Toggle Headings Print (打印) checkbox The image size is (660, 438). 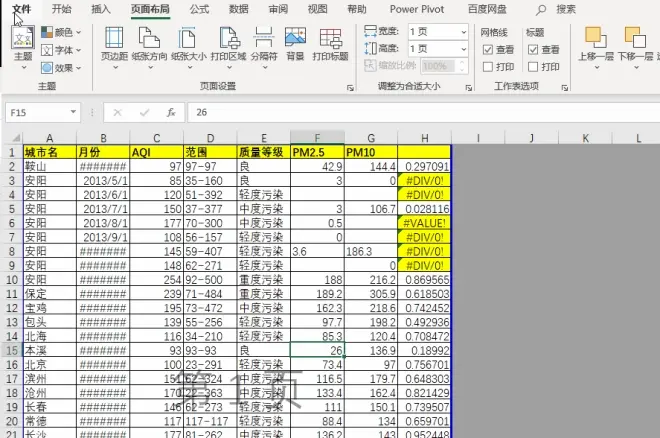click(533, 67)
